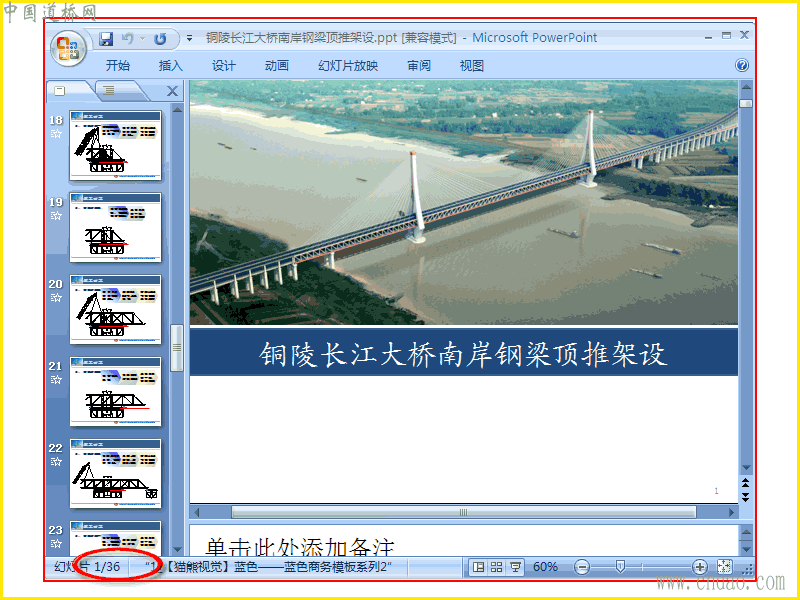Open the undo history dropdown arrow

click(143, 39)
